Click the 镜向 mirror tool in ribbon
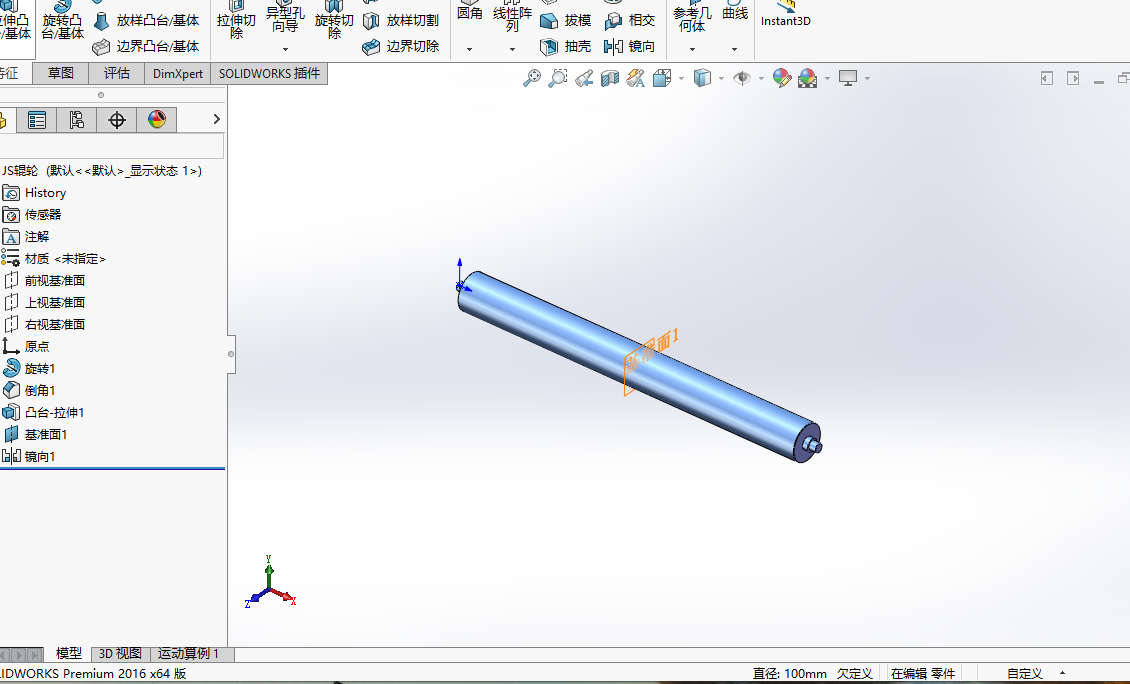The image size is (1130, 684). 630,46
